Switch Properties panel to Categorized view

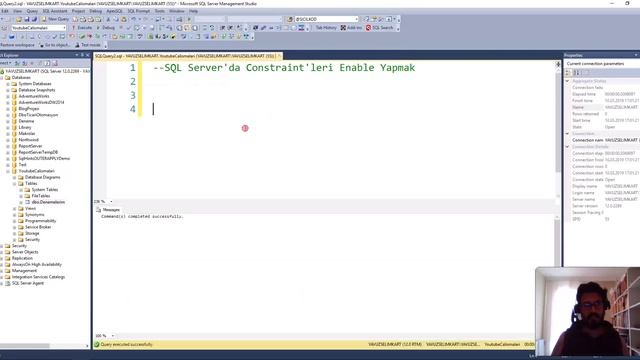tap(568, 73)
